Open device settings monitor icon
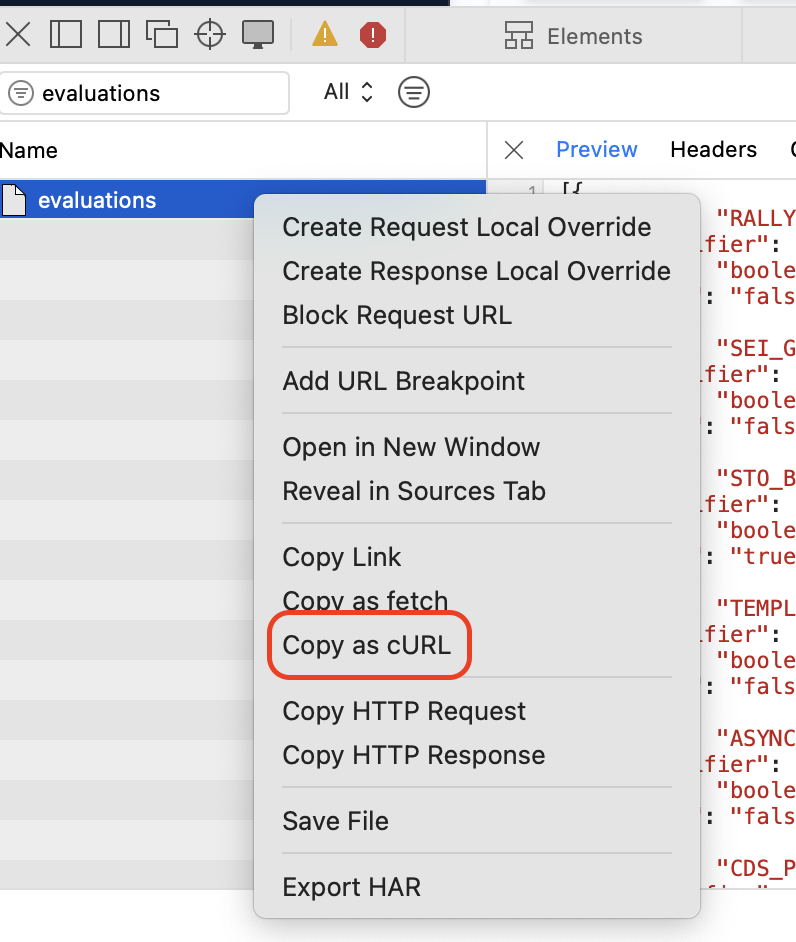Screen dimensions: 796x942 click(258, 35)
